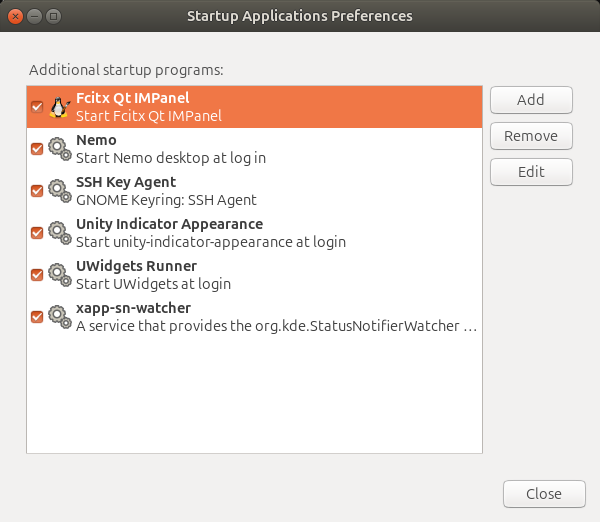Click the gear icon beside xapp-sn-watcher

coord(60,317)
